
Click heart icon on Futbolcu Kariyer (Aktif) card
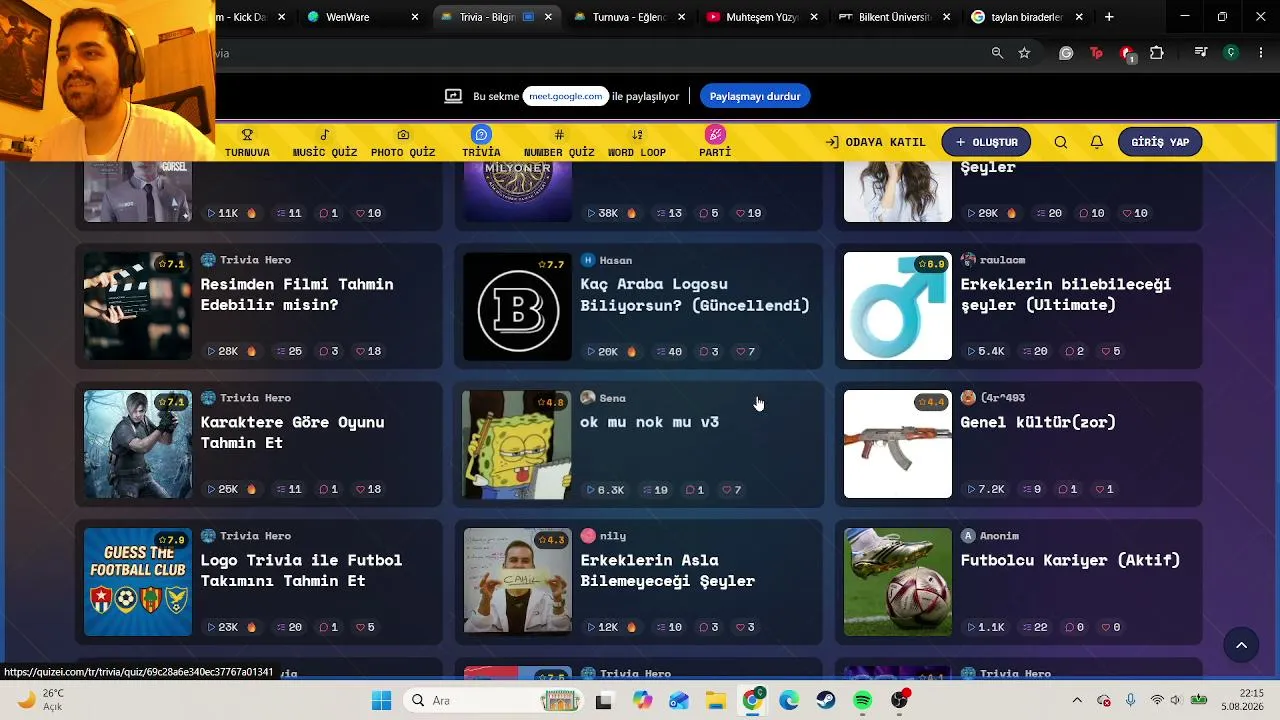click(x=1106, y=627)
